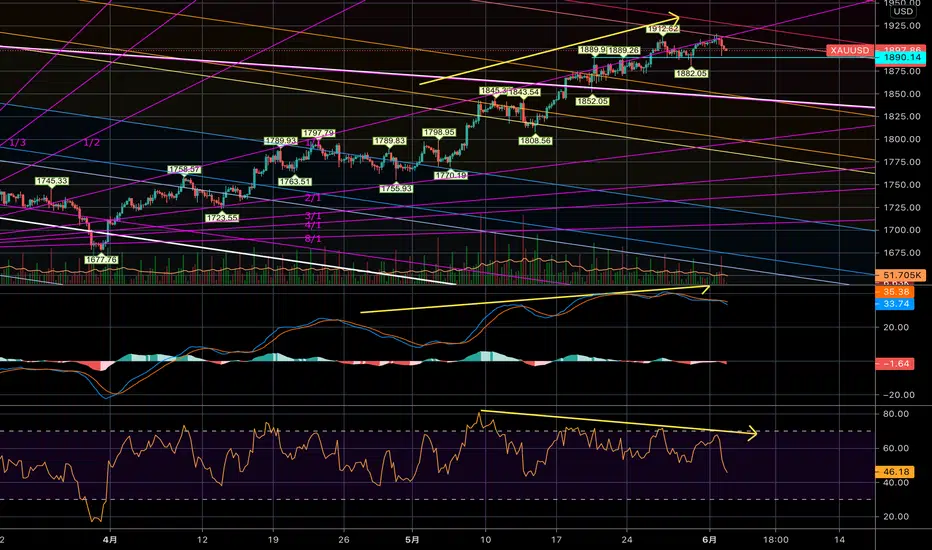The image size is (932, 550).
Task: Select the 1758.57 high price label
Action: 184,170
